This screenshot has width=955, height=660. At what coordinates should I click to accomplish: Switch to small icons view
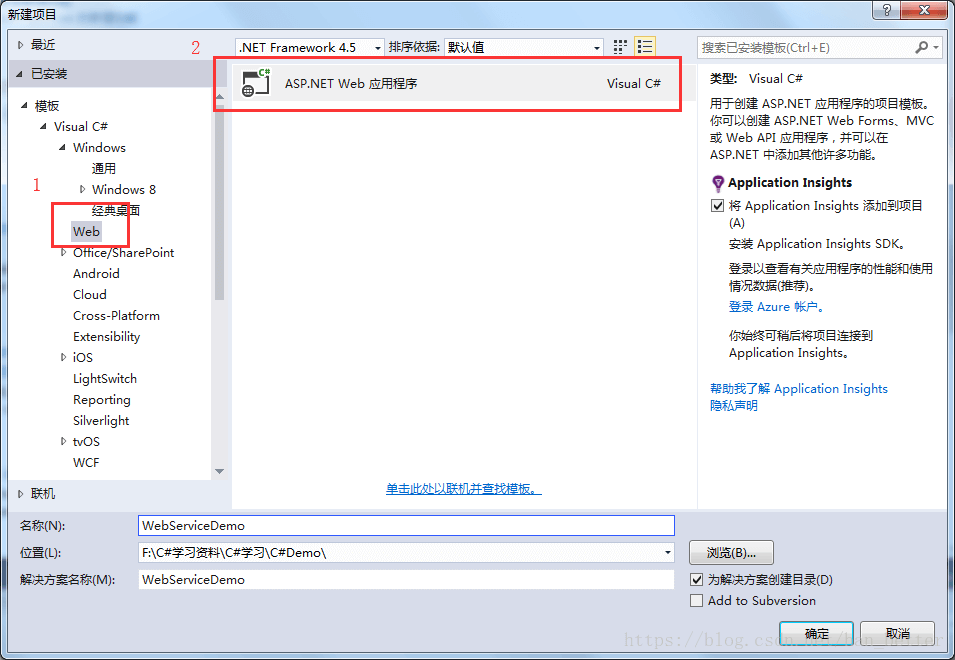[620, 47]
